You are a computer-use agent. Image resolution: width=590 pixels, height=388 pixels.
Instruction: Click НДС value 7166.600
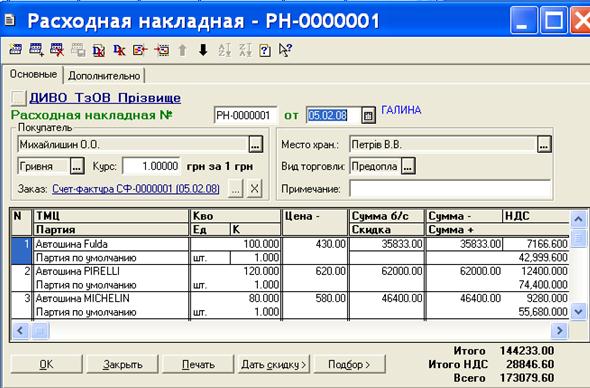[536, 244]
